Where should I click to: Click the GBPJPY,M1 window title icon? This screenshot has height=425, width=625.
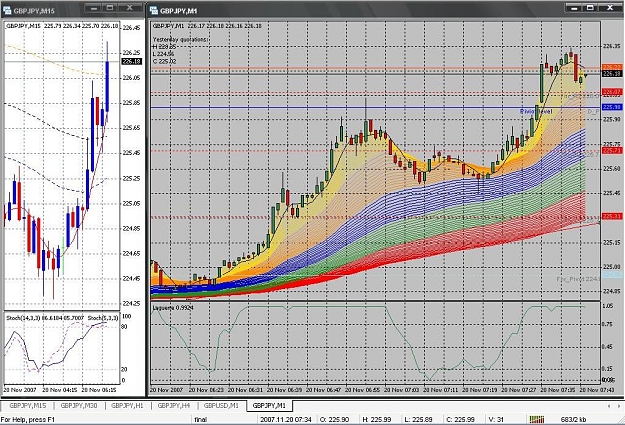(154, 10)
